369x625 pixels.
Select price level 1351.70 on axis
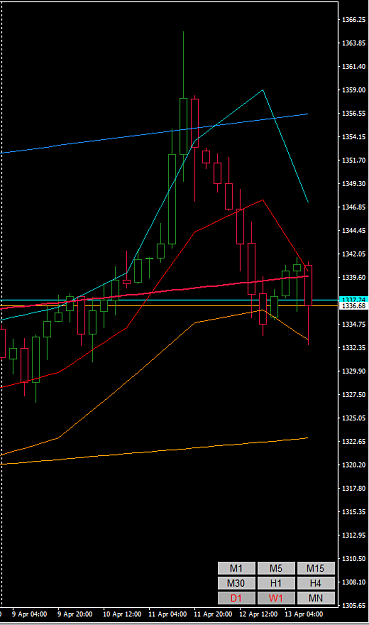point(354,160)
